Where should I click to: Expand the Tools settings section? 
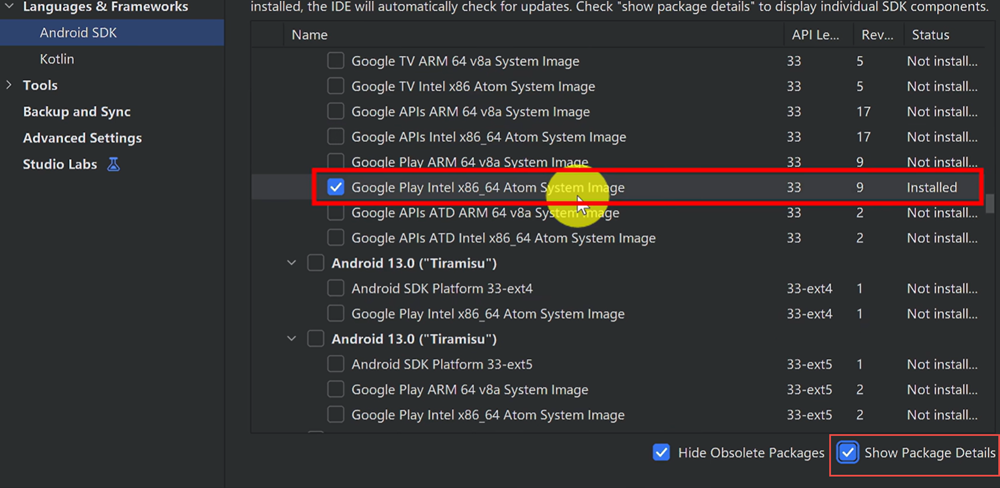(x=9, y=86)
